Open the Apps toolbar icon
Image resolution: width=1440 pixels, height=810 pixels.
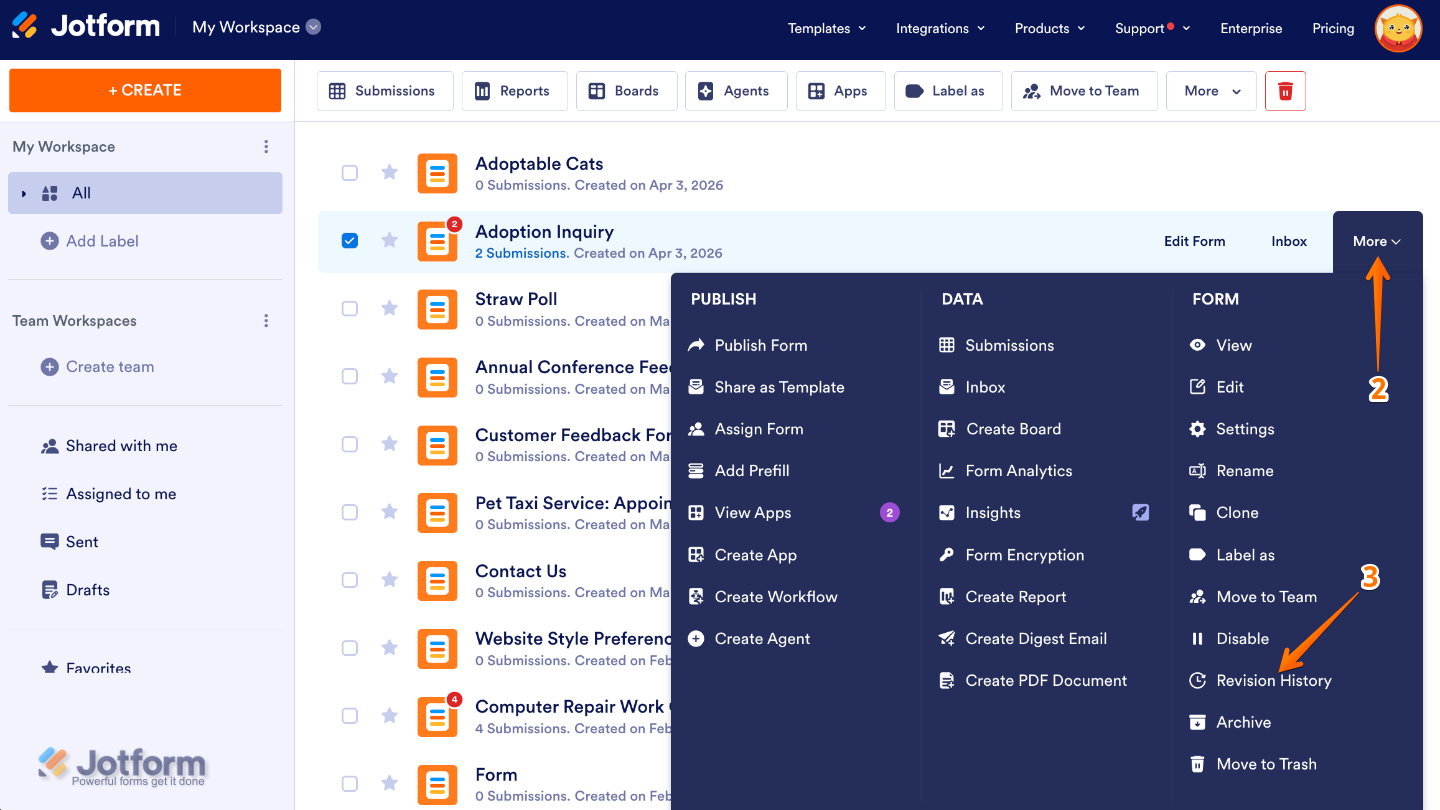coord(840,90)
